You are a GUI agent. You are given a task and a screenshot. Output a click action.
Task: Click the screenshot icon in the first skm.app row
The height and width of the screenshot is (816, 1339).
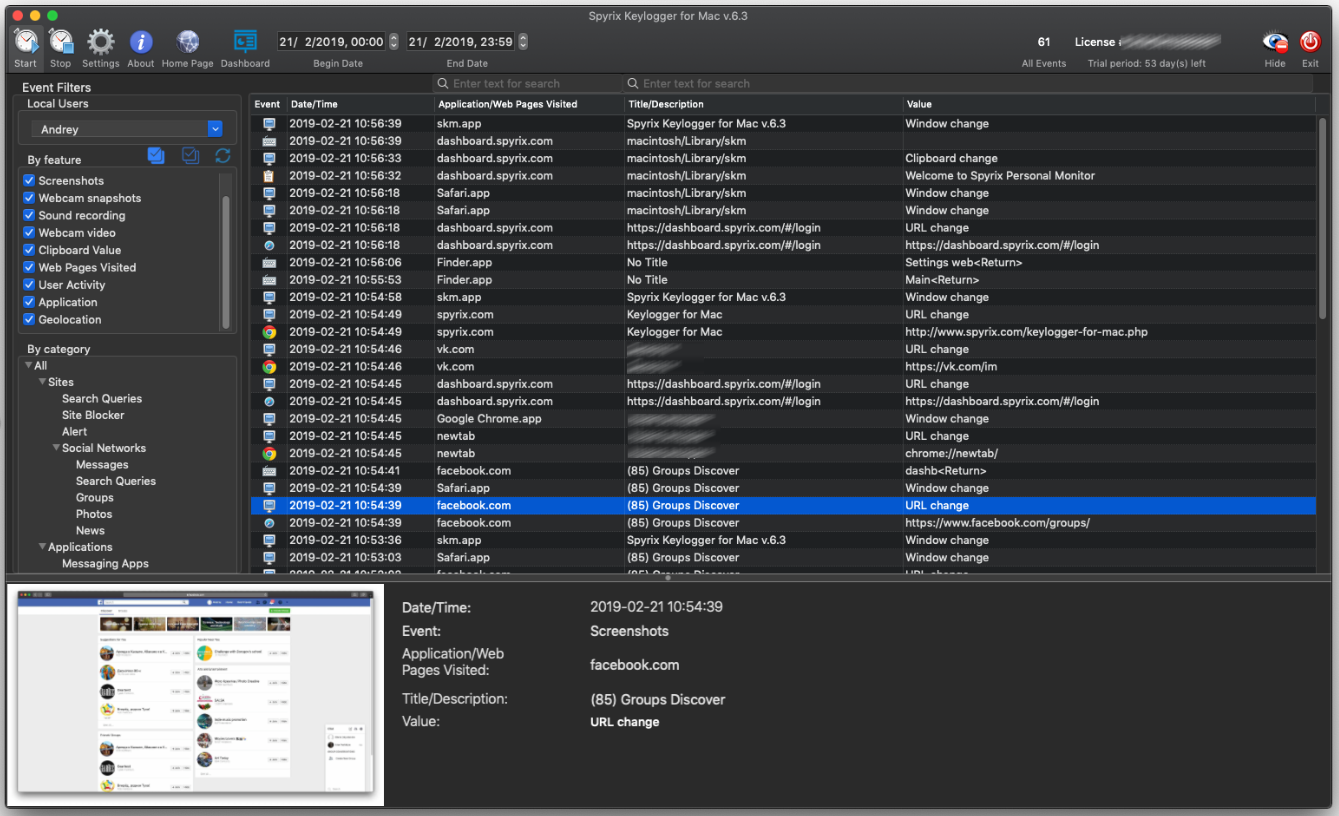point(269,124)
